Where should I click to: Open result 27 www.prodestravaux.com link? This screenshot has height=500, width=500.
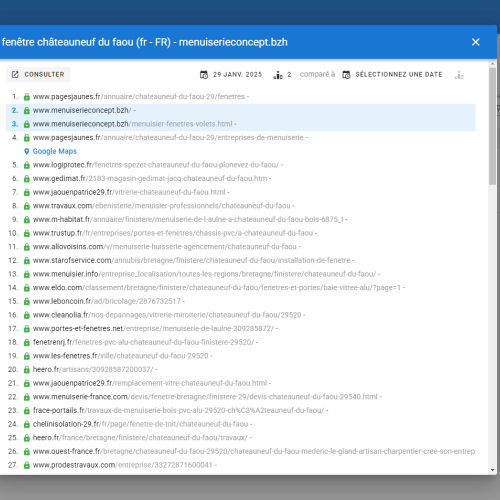point(123,465)
